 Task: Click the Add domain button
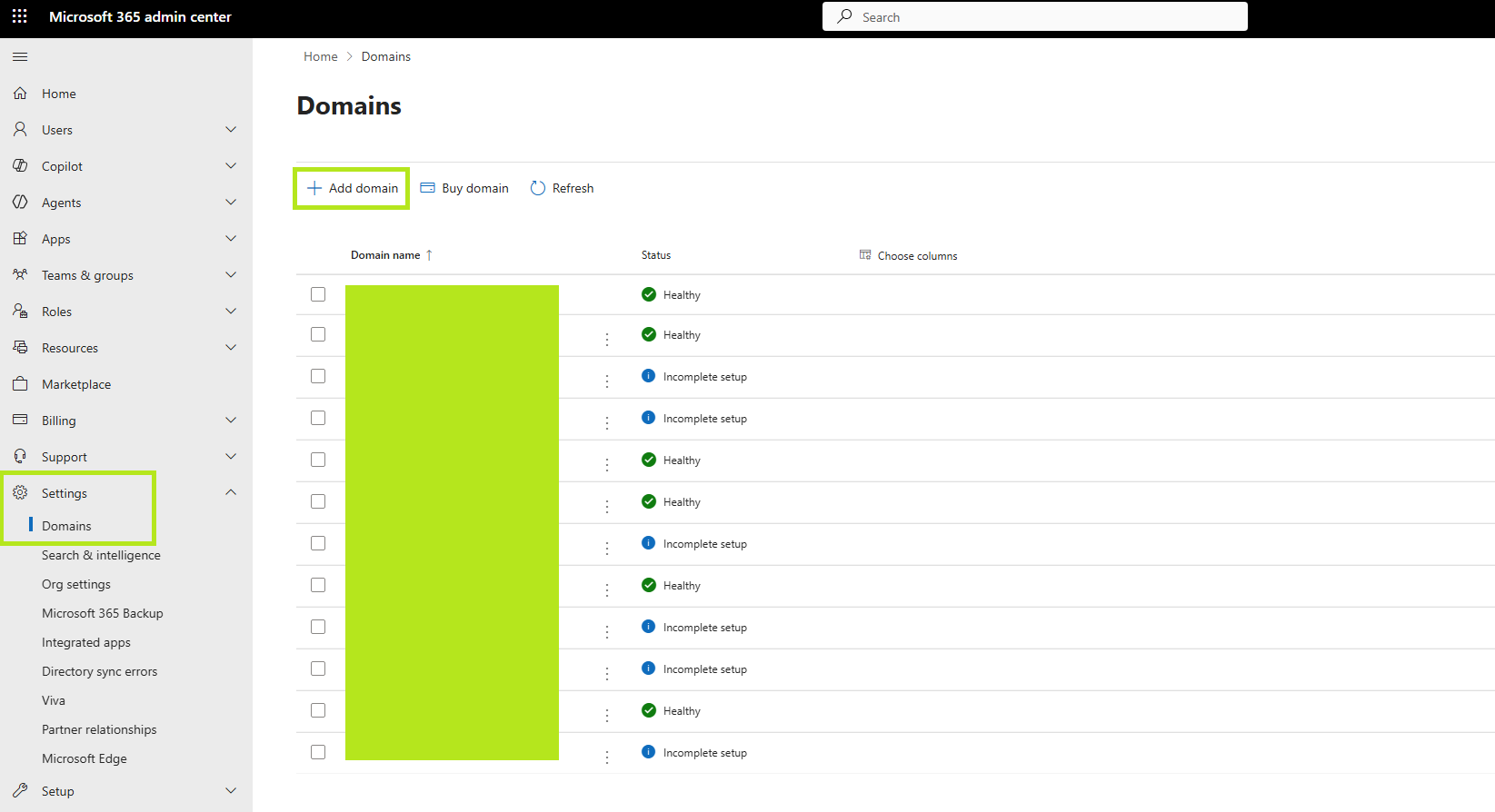coord(352,188)
